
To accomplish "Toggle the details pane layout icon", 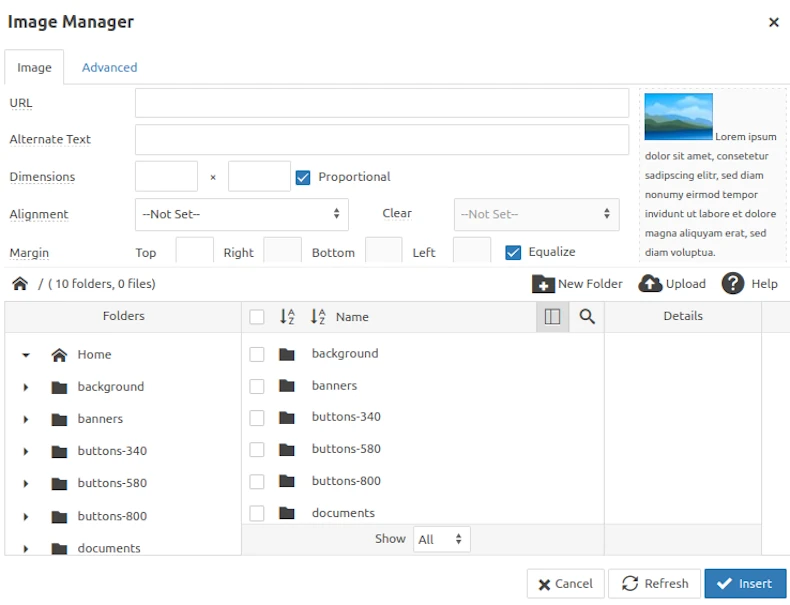I will point(552,317).
